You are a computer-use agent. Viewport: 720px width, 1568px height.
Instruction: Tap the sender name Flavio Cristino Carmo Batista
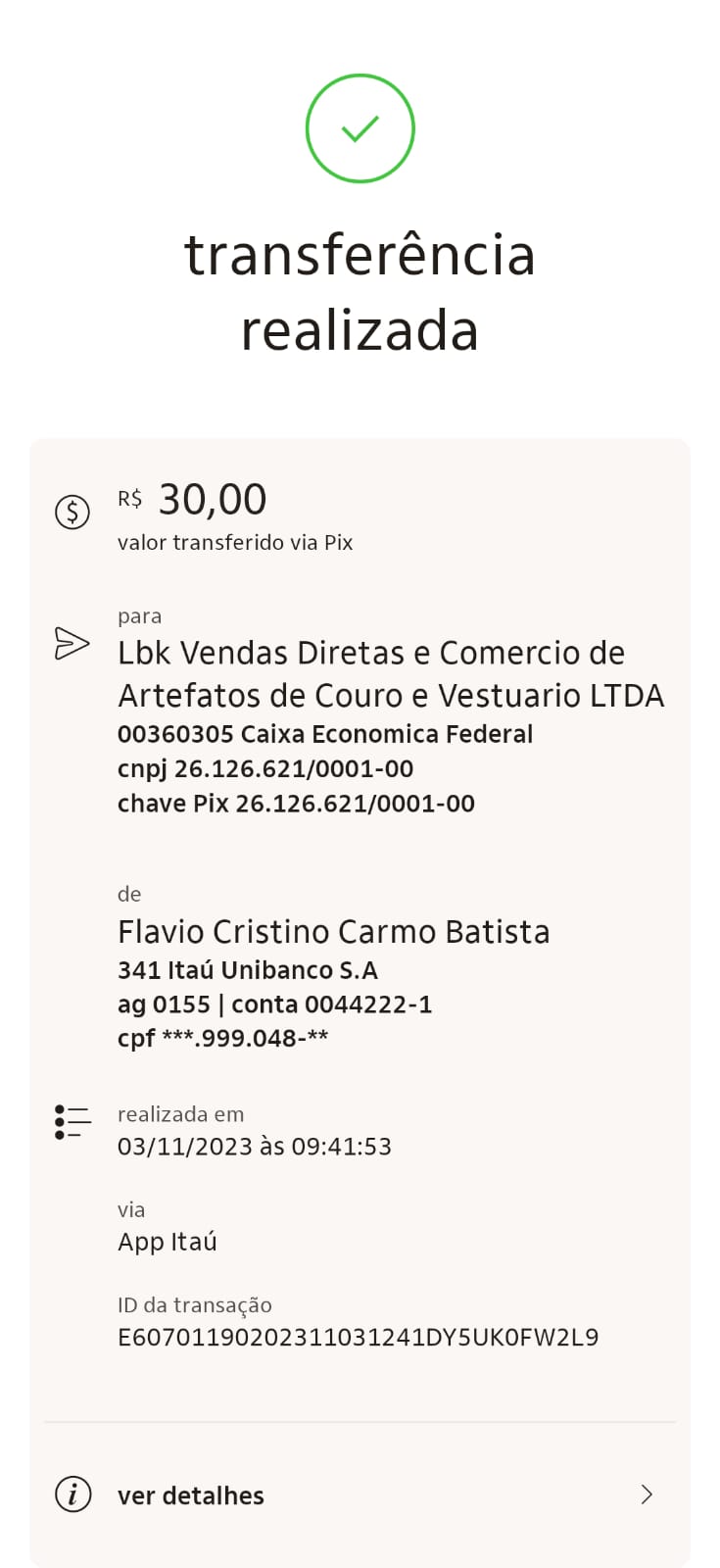[333, 931]
